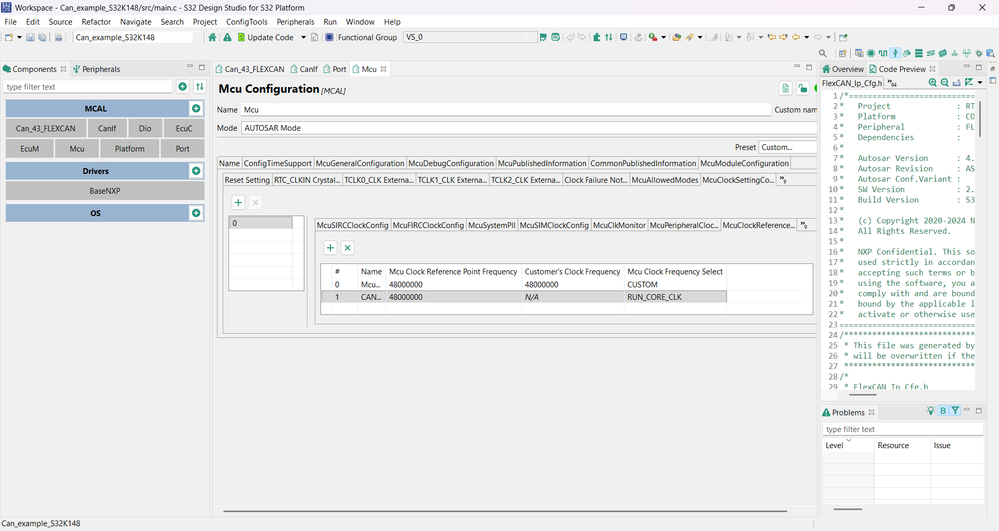999x531 pixels.
Task: Open the Reset Setting tab
Action: [x=247, y=180]
